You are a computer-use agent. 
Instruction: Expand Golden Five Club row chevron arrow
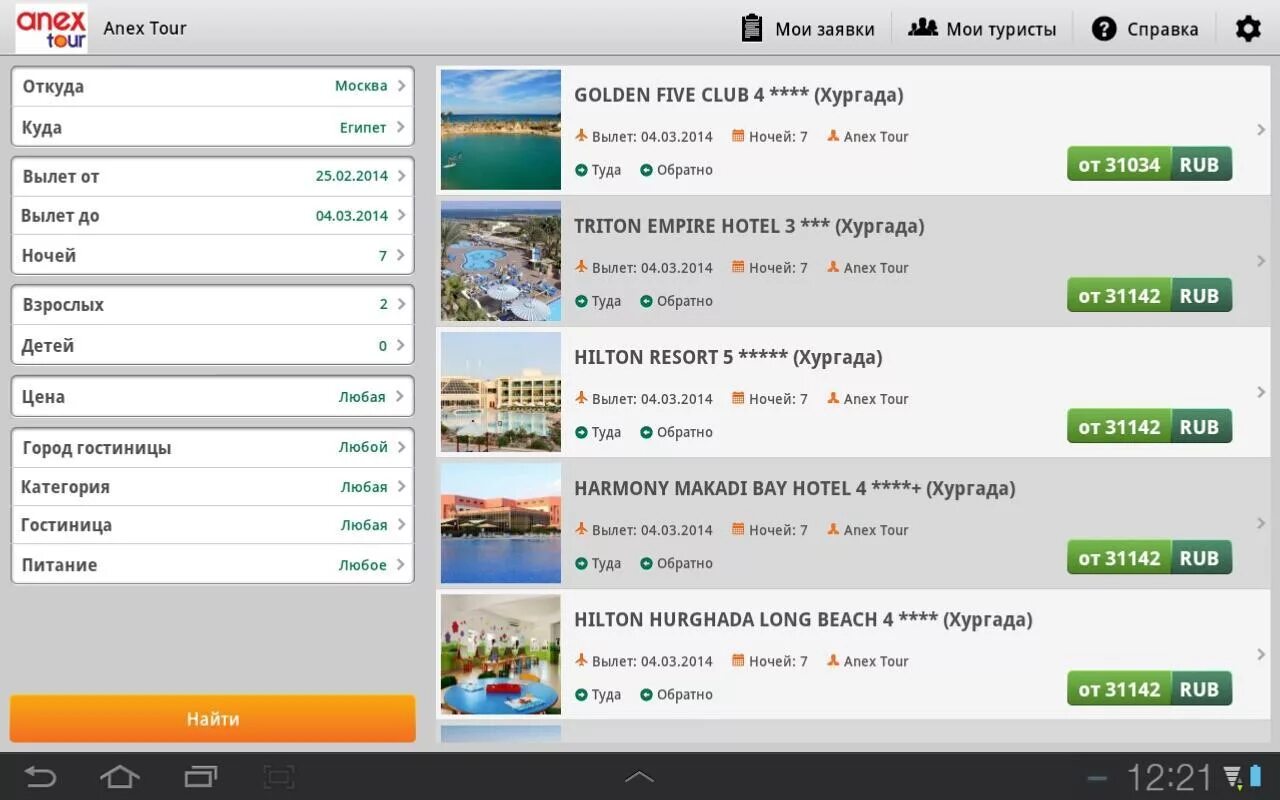click(x=1261, y=130)
